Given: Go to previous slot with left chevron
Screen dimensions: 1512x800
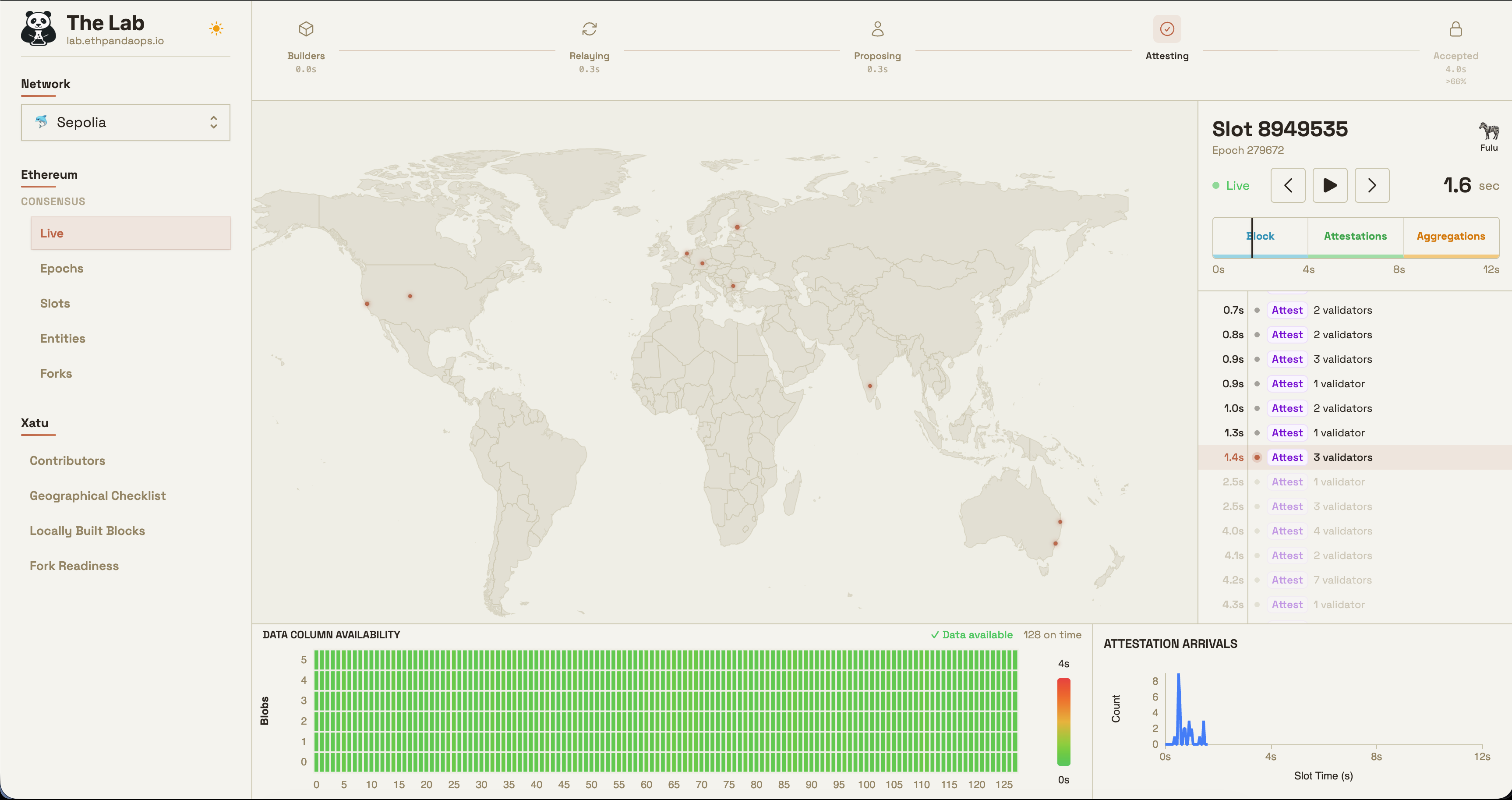Looking at the screenshot, I should point(1288,185).
